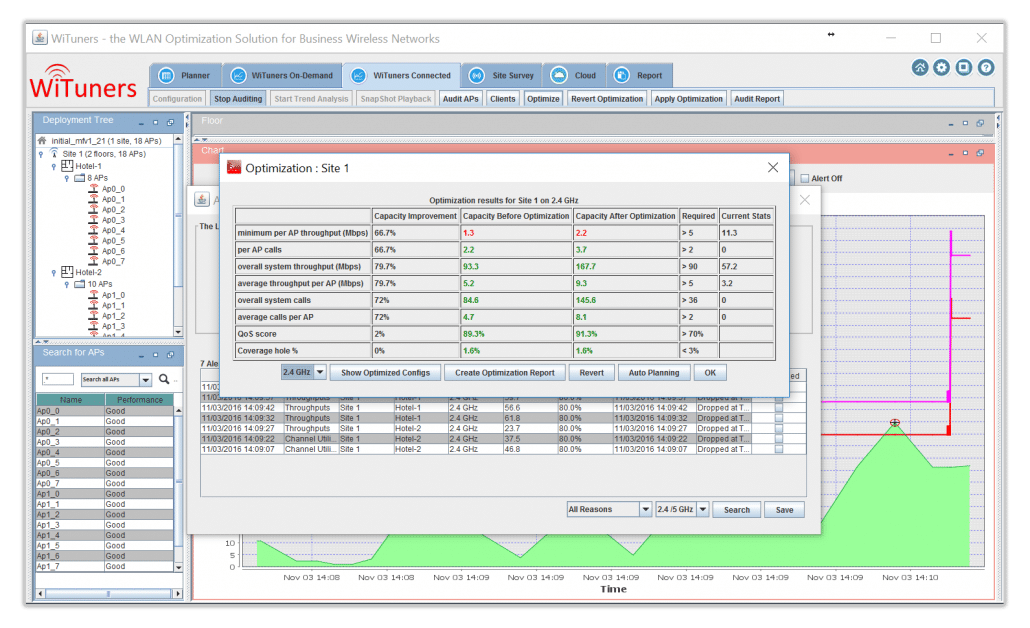Open the Report tab
The width and height of the screenshot is (1030, 628).
click(640, 76)
